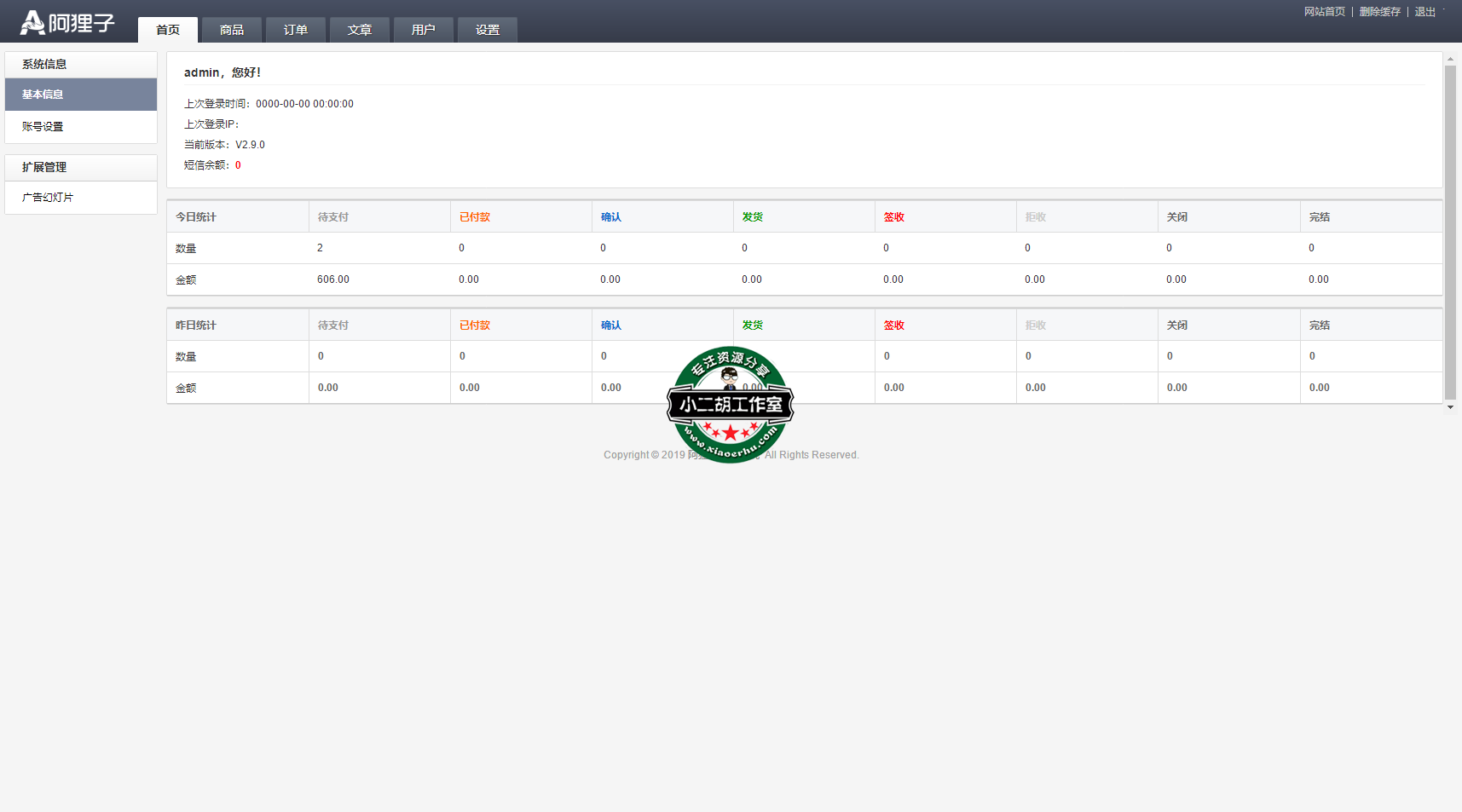Log out using the 退出 link
Screen dimensions: 1462x812
(x=1424, y=12)
